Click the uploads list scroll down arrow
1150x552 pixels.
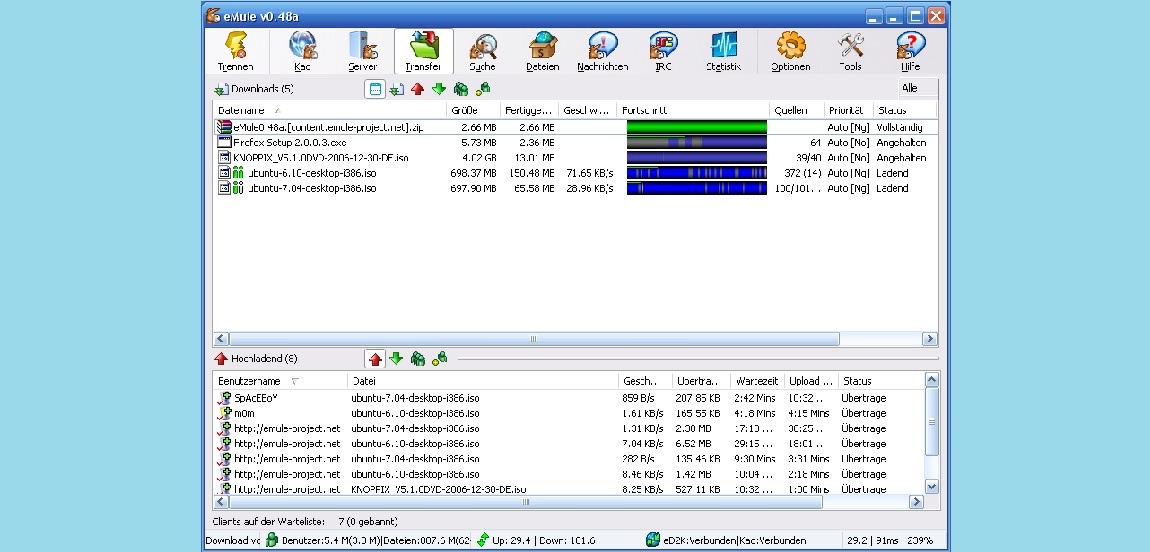tap(931, 486)
